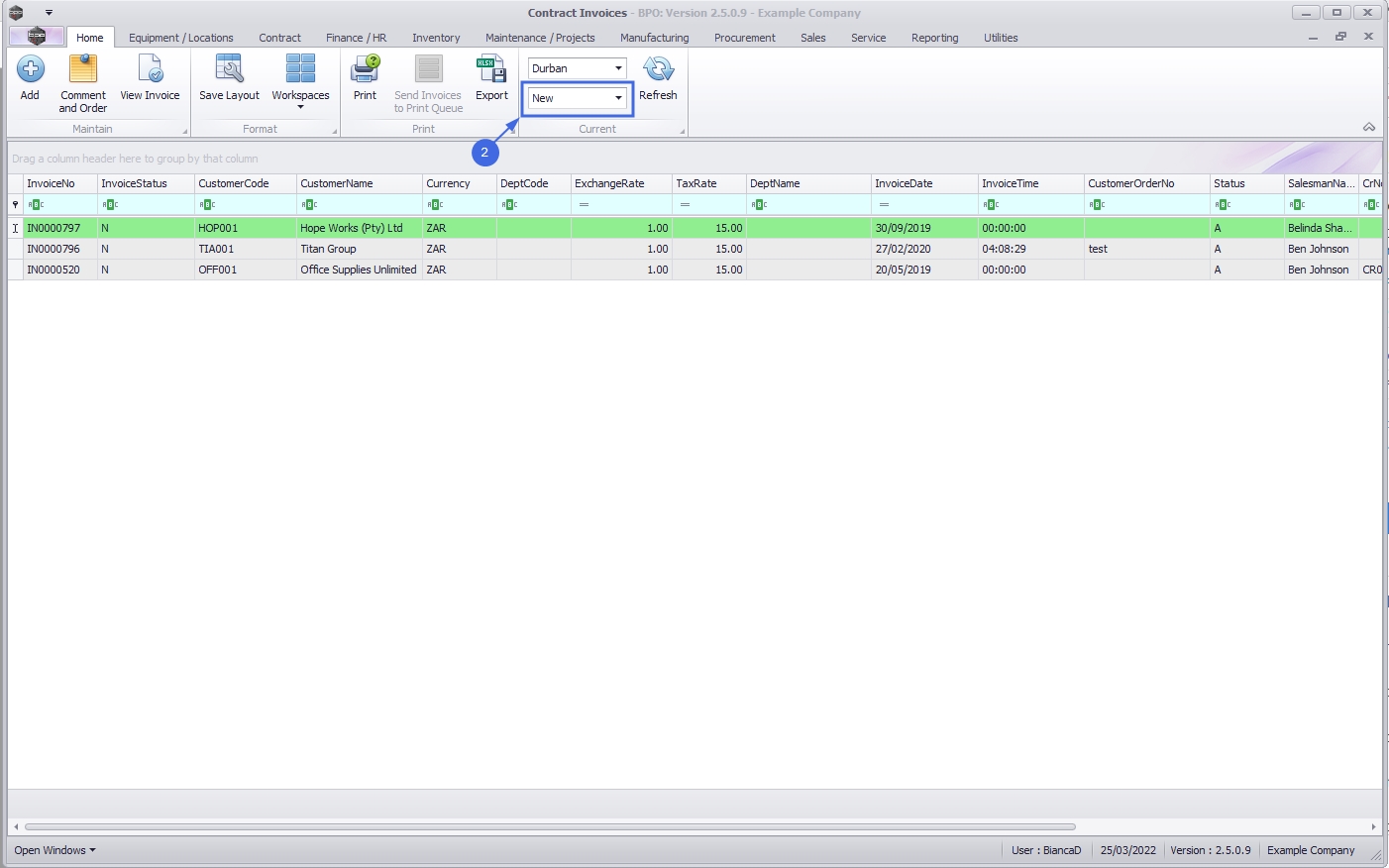Refresh the invoice list
The height and width of the screenshot is (868, 1389).
658,78
